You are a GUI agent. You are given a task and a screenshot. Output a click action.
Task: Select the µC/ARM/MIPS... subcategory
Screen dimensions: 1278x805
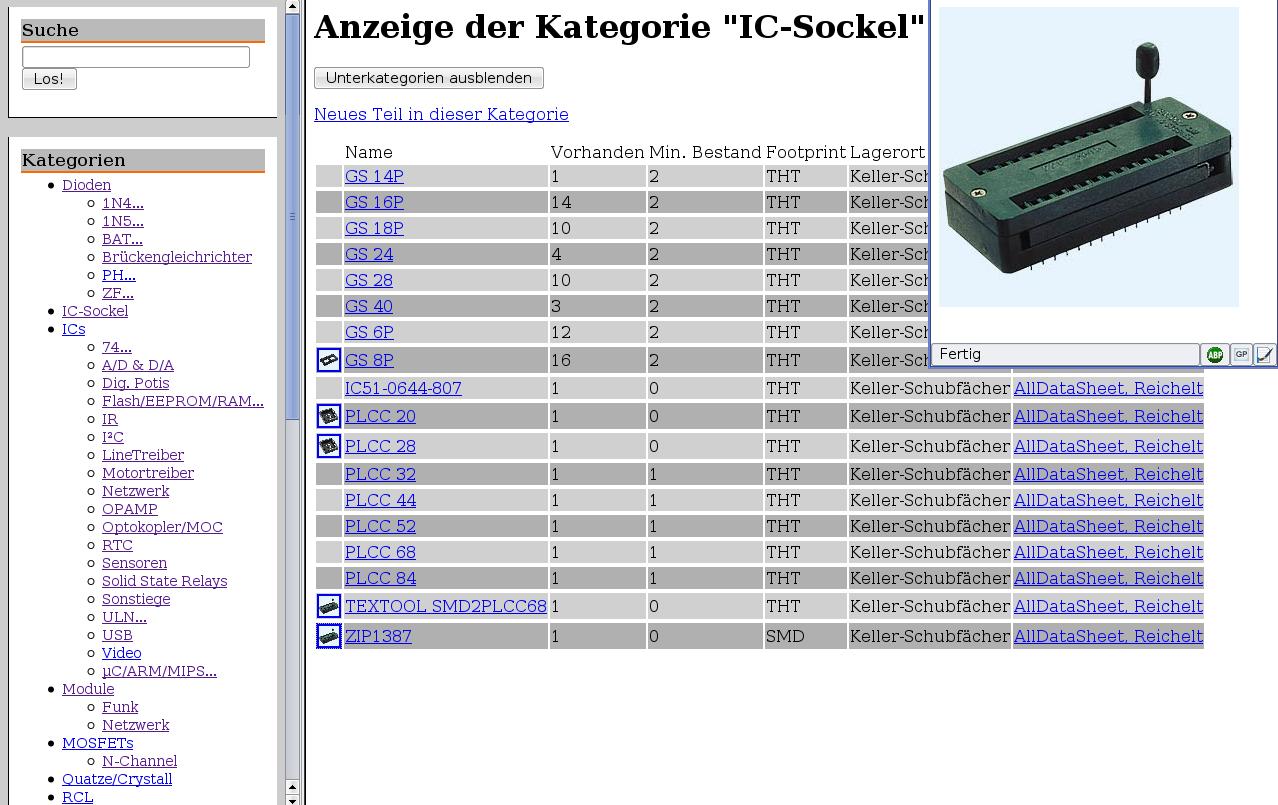pyautogui.click(x=159, y=671)
